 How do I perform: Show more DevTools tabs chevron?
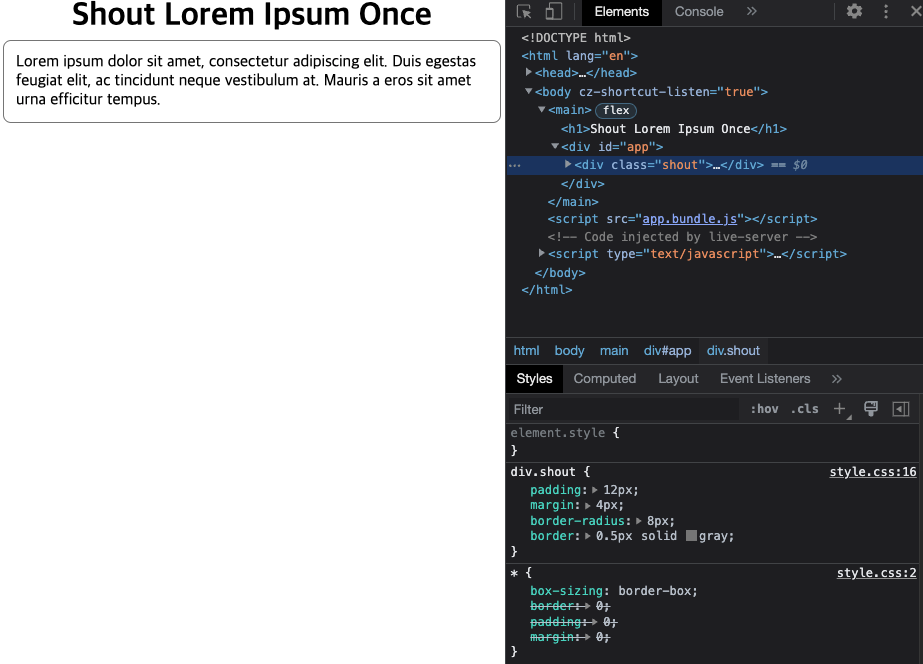coord(752,11)
